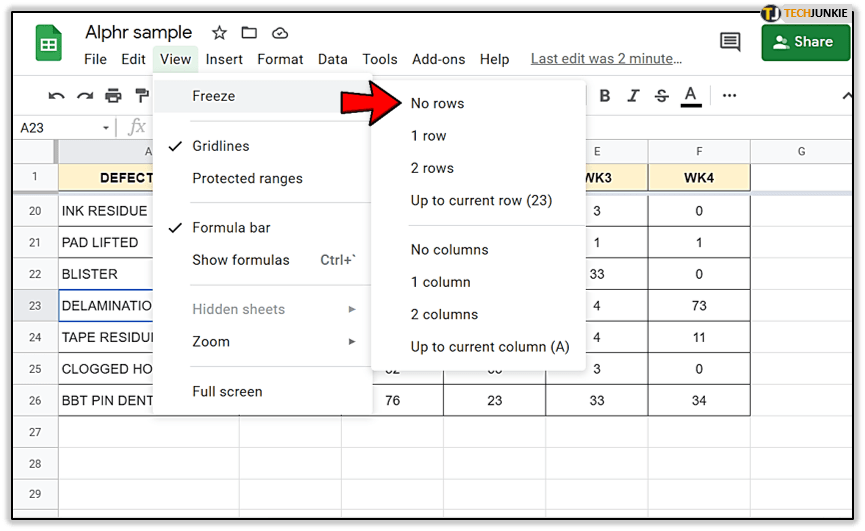
Task: Click the Redo arrow in toolbar
Action: tap(85, 96)
